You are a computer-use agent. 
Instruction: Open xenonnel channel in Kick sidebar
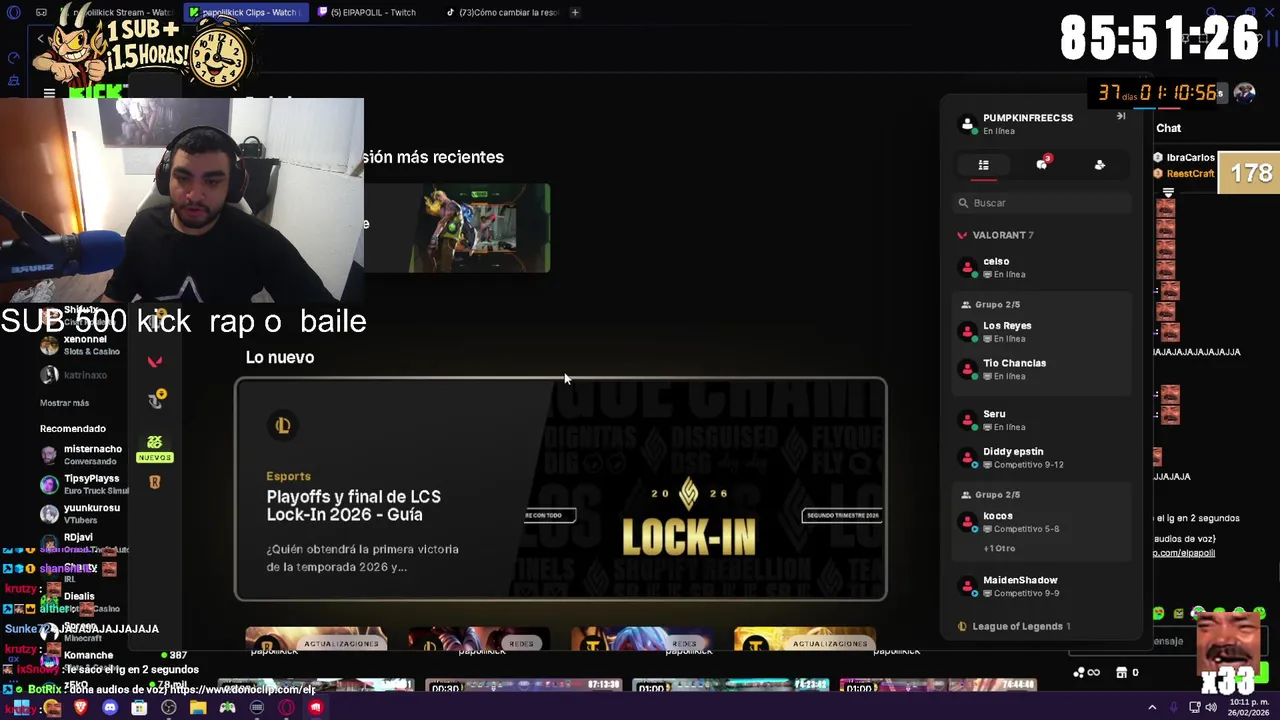[81, 345]
